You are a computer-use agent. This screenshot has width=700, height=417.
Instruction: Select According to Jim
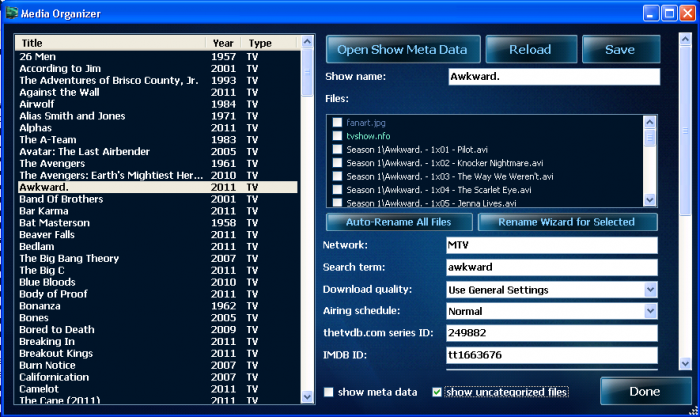158,68
